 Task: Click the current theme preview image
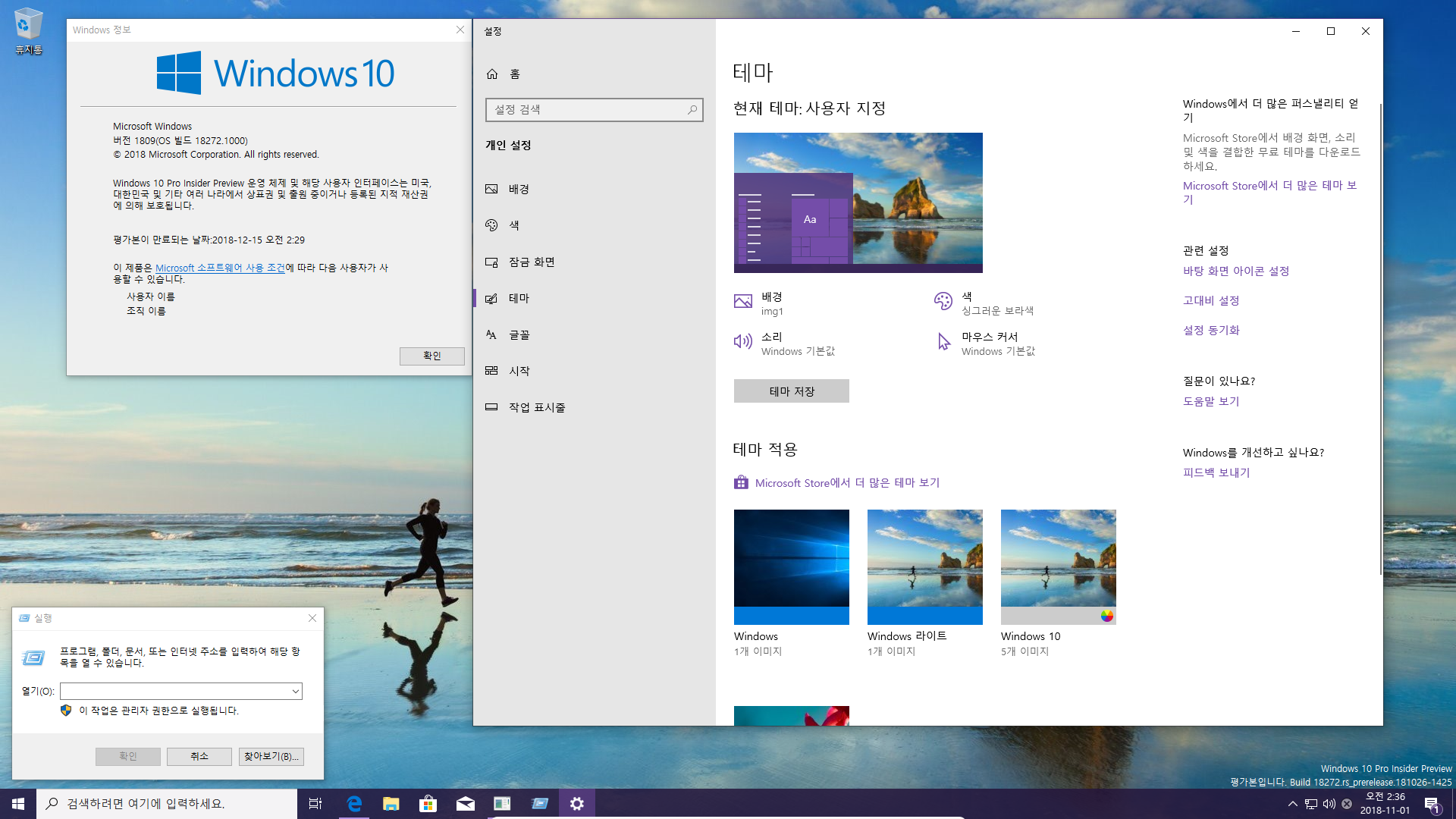(858, 202)
